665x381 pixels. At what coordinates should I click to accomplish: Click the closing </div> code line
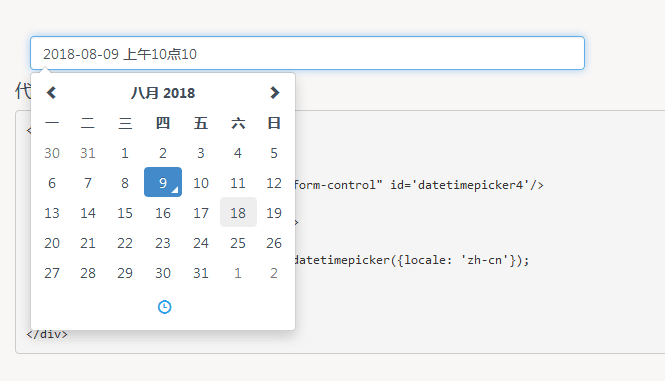click(47, 334)
